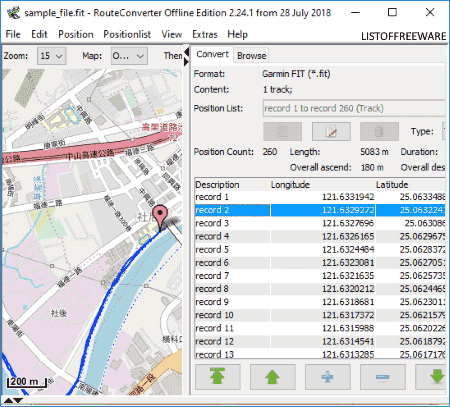450x407 pixels.
Task: Minimize the RouteConverter window
Action: [x=356, y=12]
